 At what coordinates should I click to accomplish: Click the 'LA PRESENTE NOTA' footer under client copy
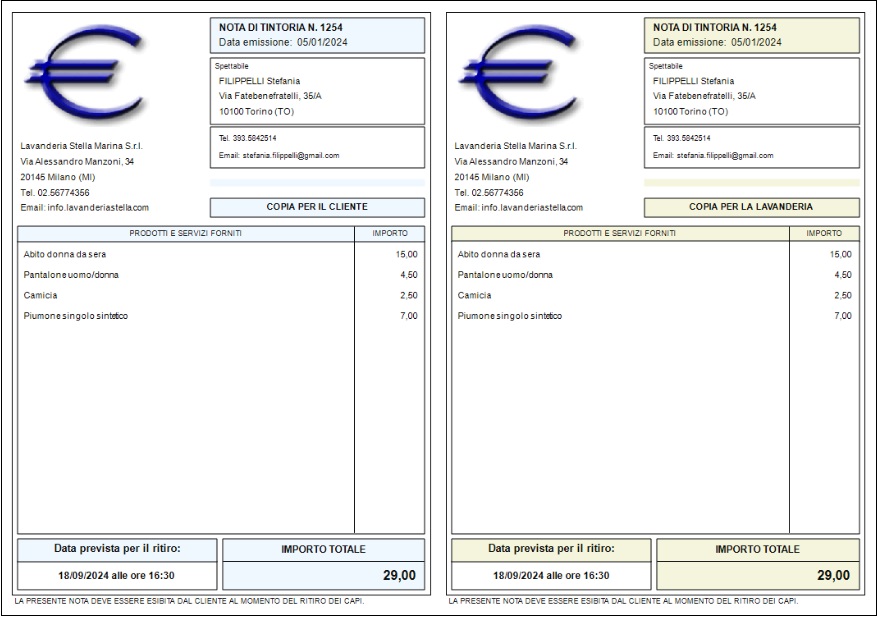click(190, 601)
